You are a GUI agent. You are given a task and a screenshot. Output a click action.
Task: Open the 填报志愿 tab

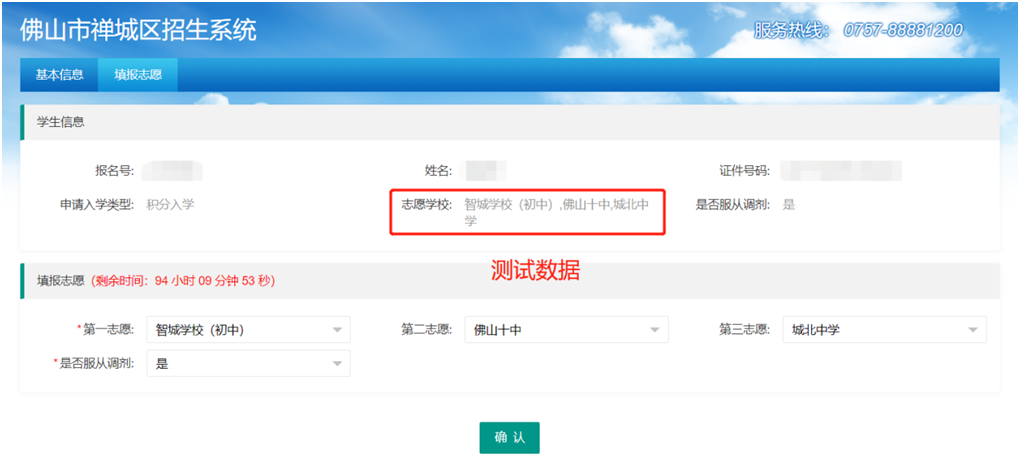tap(138, 75)
